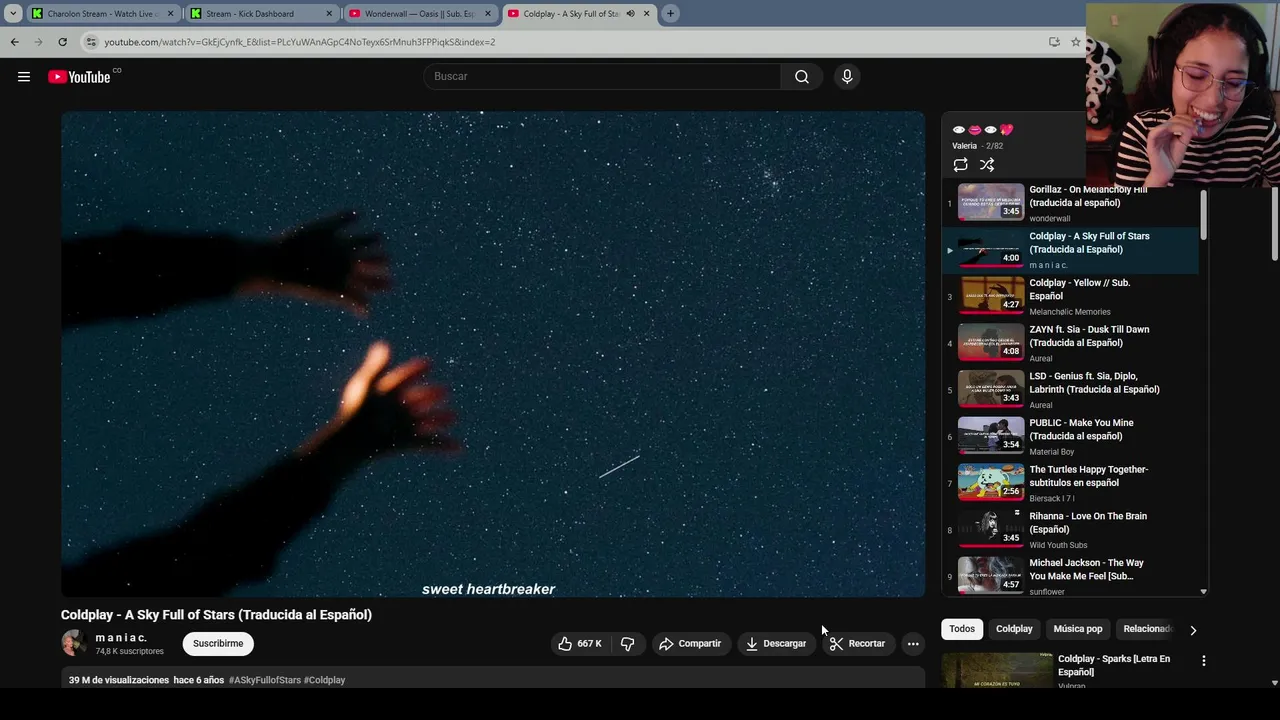Click Suscribirme button
1280x720 pixels.
(x=218, y=644)
